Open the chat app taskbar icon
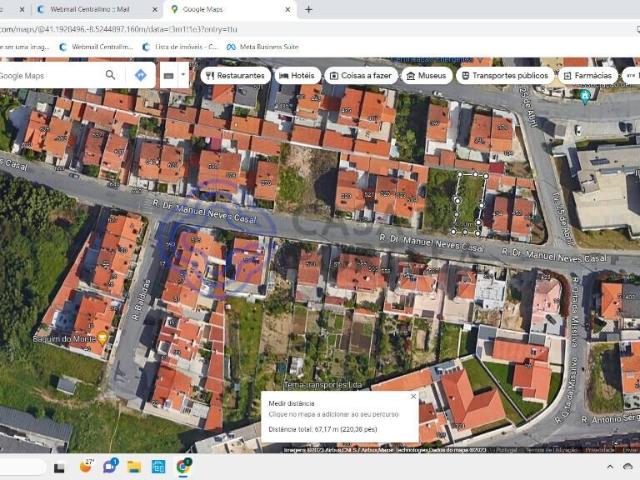Screen dimensions: 640x480 [110, 466]
